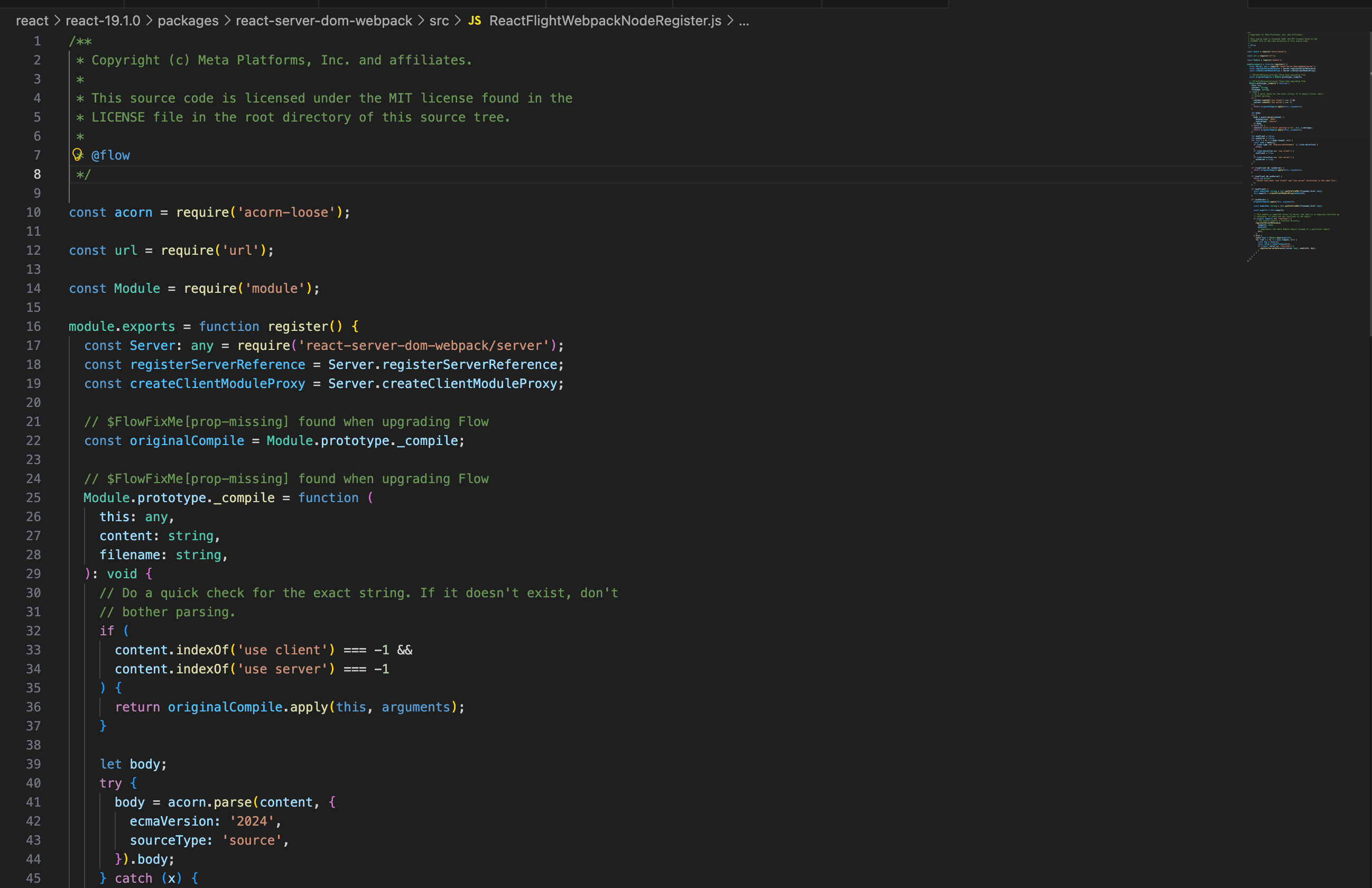The image size is (1372, 888).
Task: Click ReactFlightWebpackNodeRegister.js in the breadcrumb
Action: pyautogui.click(x=605, y=21)
